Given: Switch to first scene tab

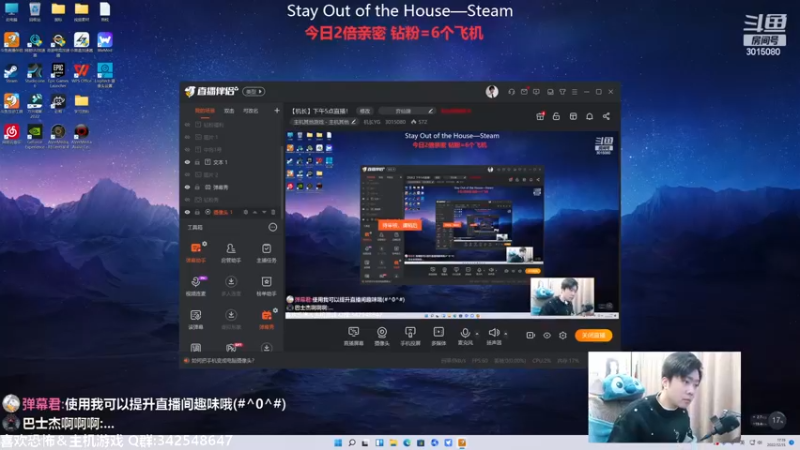Looking at the screenshot, I should pos(205,111).
